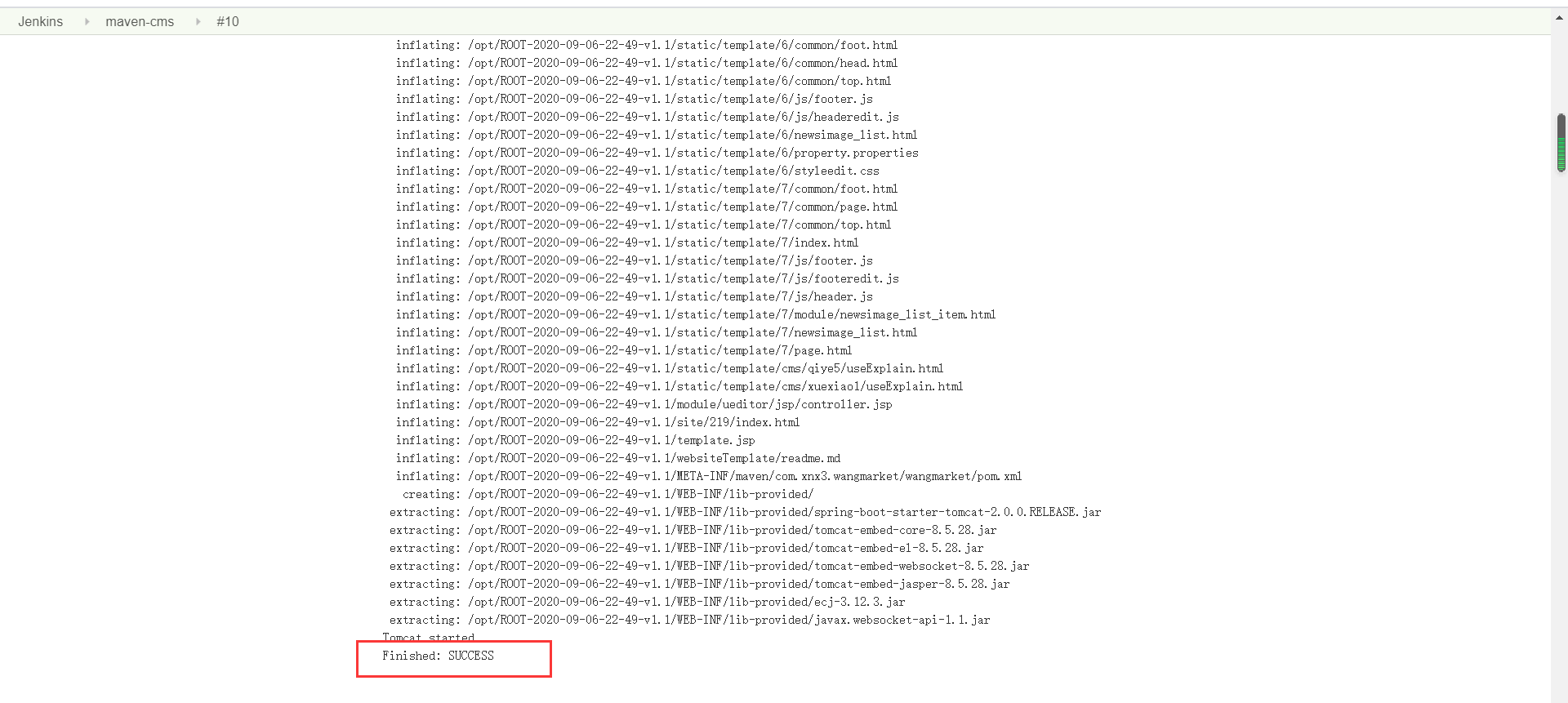Select the log line for ecj-3.12.3.jar
Viewport: 1568px width, 703px height.
(x=647, y=602)
